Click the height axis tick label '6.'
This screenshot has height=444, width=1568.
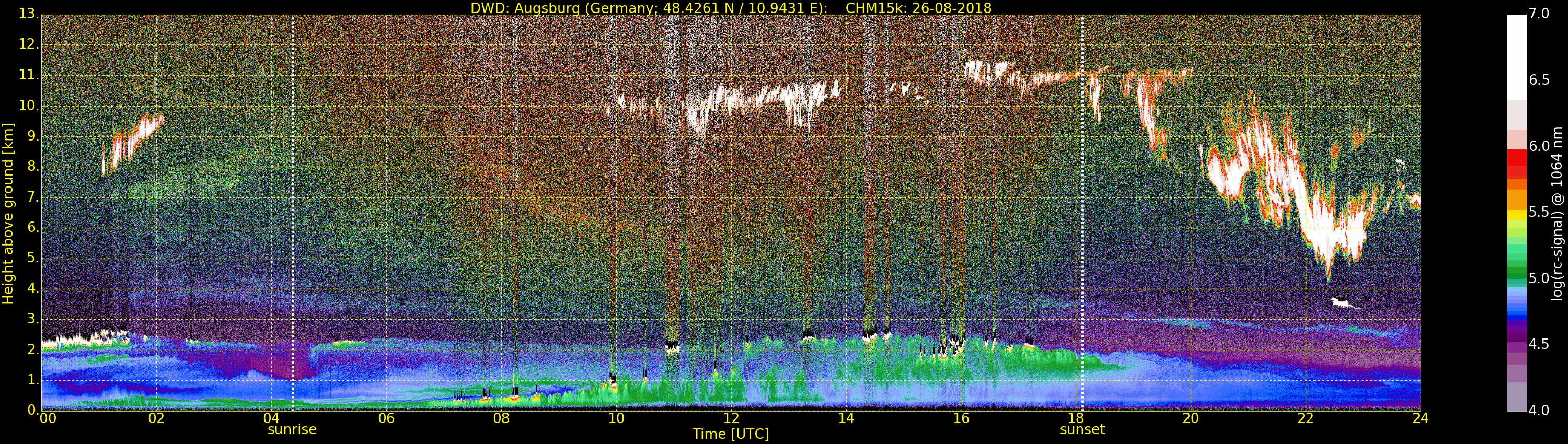[32, 227]
